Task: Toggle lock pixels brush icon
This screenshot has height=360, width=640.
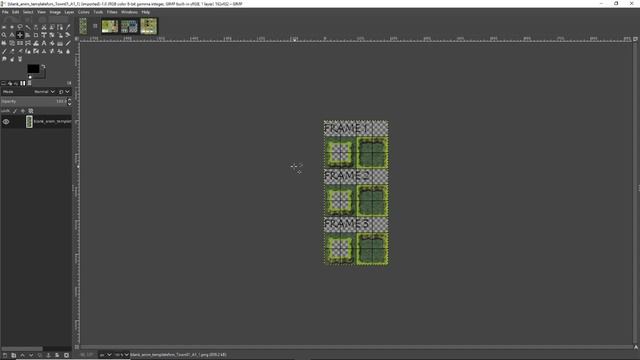Action: coord(15,111)
